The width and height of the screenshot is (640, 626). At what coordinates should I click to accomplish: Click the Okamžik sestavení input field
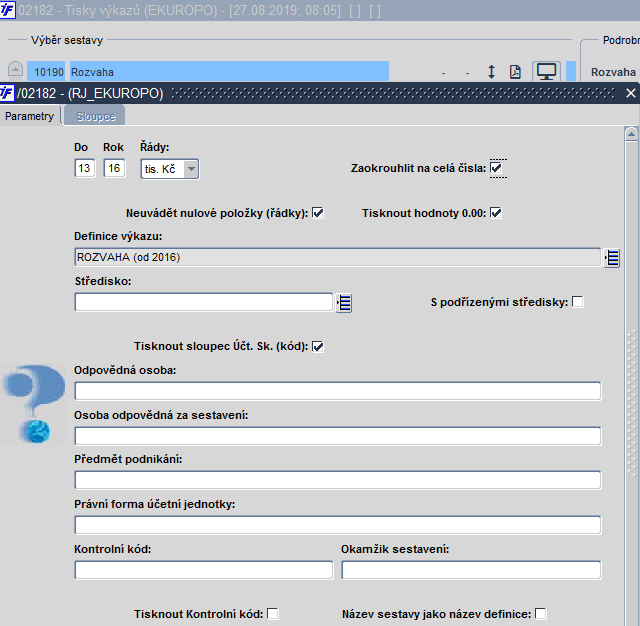pyautogui.click(x=471, y=570)
